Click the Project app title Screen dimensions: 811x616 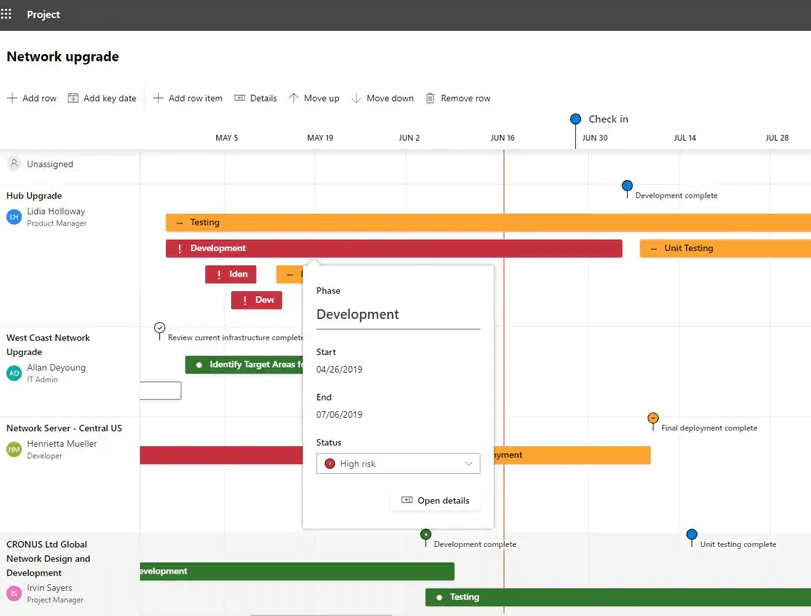tap(43, 14)
